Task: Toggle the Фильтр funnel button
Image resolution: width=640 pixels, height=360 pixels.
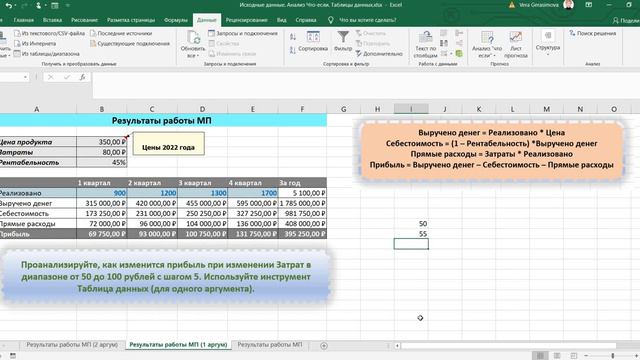Action: (x=343, y=41)
